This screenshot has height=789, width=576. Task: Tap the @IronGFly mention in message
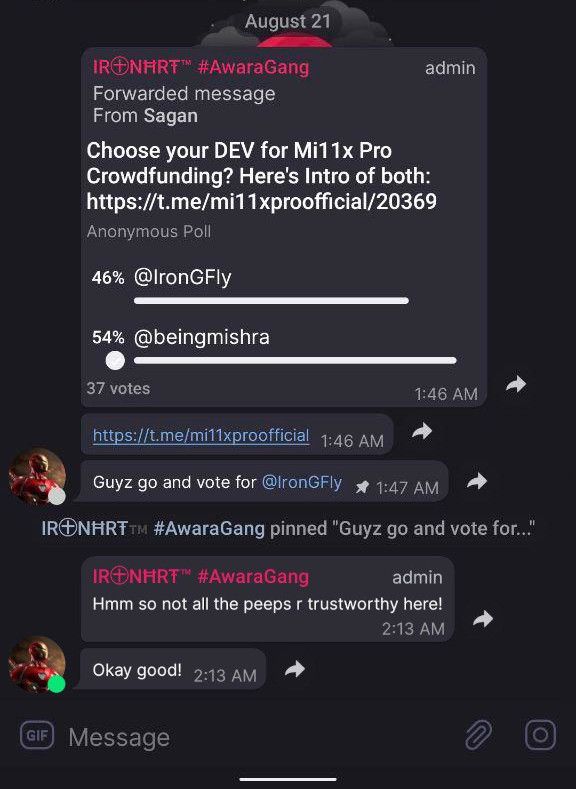302,482
